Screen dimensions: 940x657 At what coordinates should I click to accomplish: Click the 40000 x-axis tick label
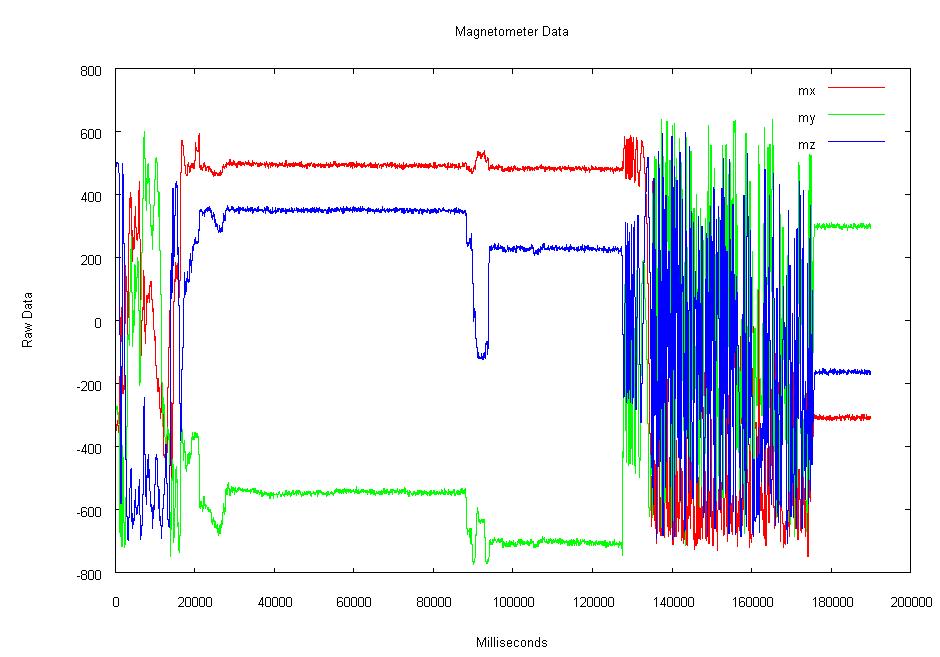coord(274,602)
